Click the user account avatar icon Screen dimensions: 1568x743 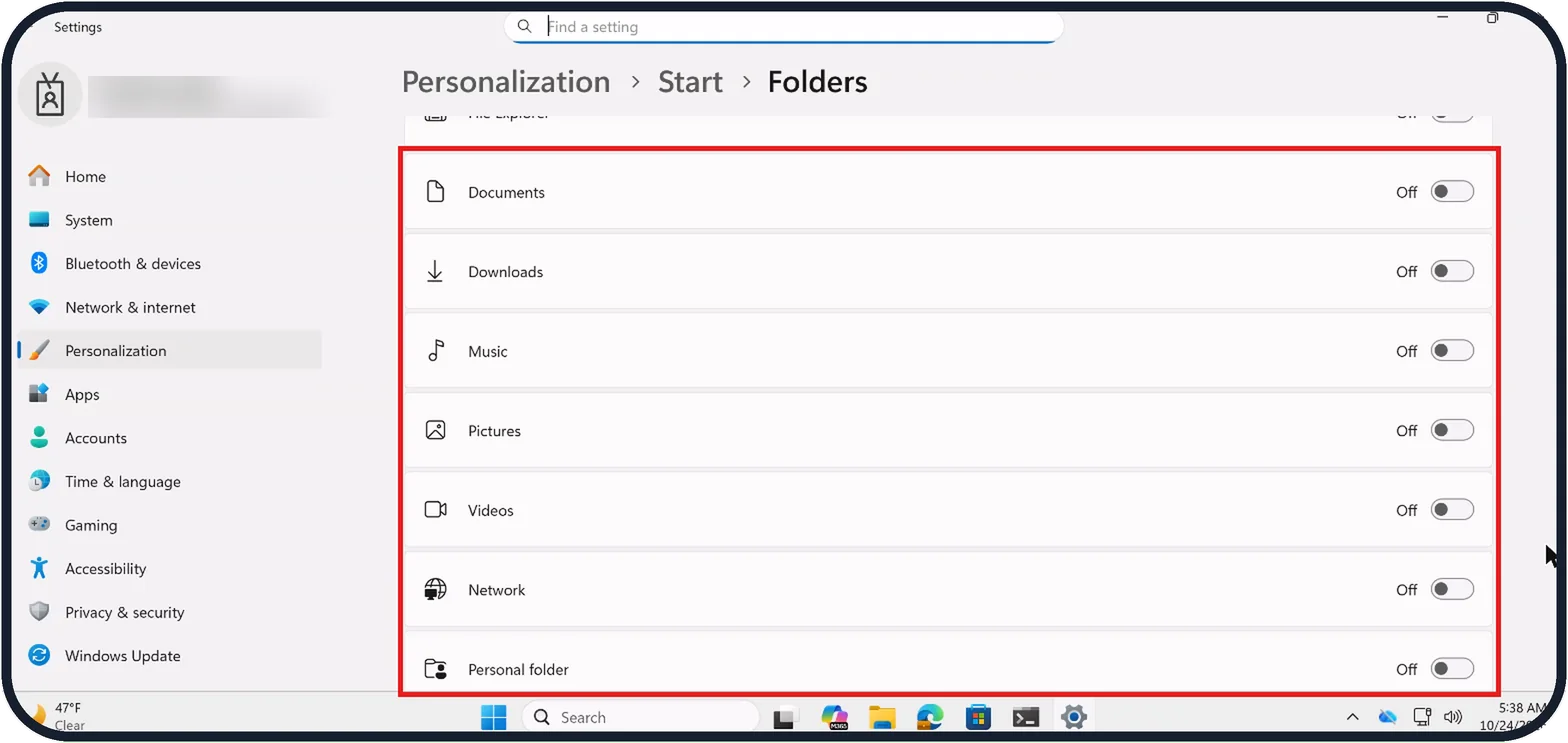pyautogui.click(x=50, y=95)
